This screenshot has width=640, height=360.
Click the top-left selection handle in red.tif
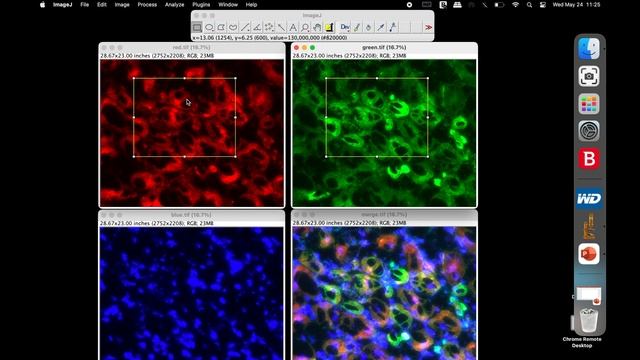(134, 78)
